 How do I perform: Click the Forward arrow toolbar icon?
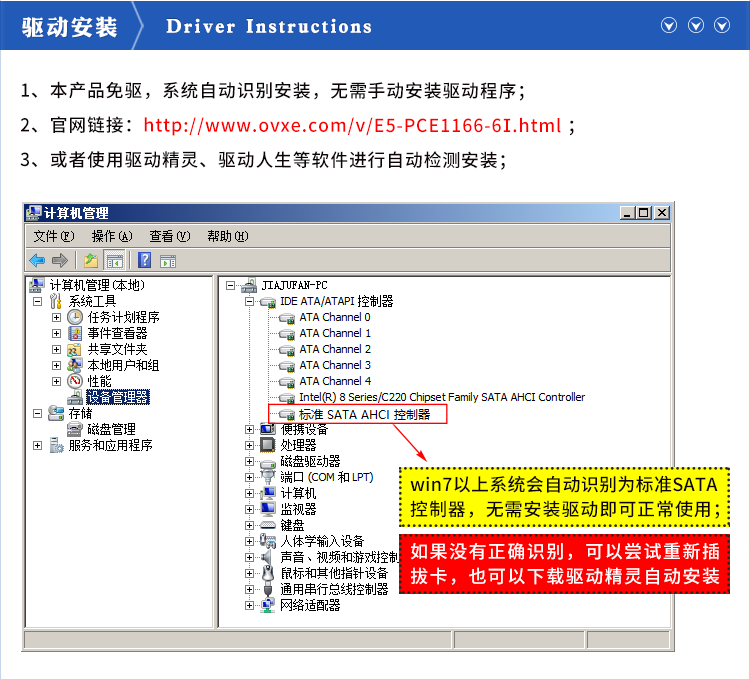tap(59, 261)
